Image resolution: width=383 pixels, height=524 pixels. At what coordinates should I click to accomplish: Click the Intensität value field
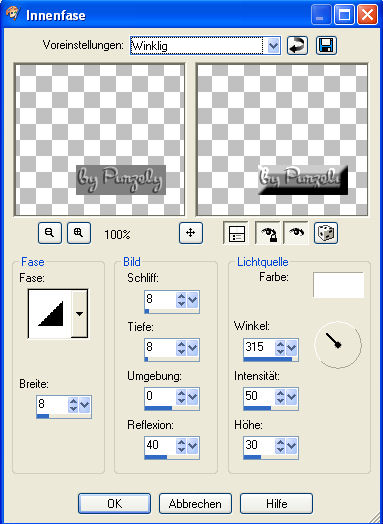pos(259,396)
